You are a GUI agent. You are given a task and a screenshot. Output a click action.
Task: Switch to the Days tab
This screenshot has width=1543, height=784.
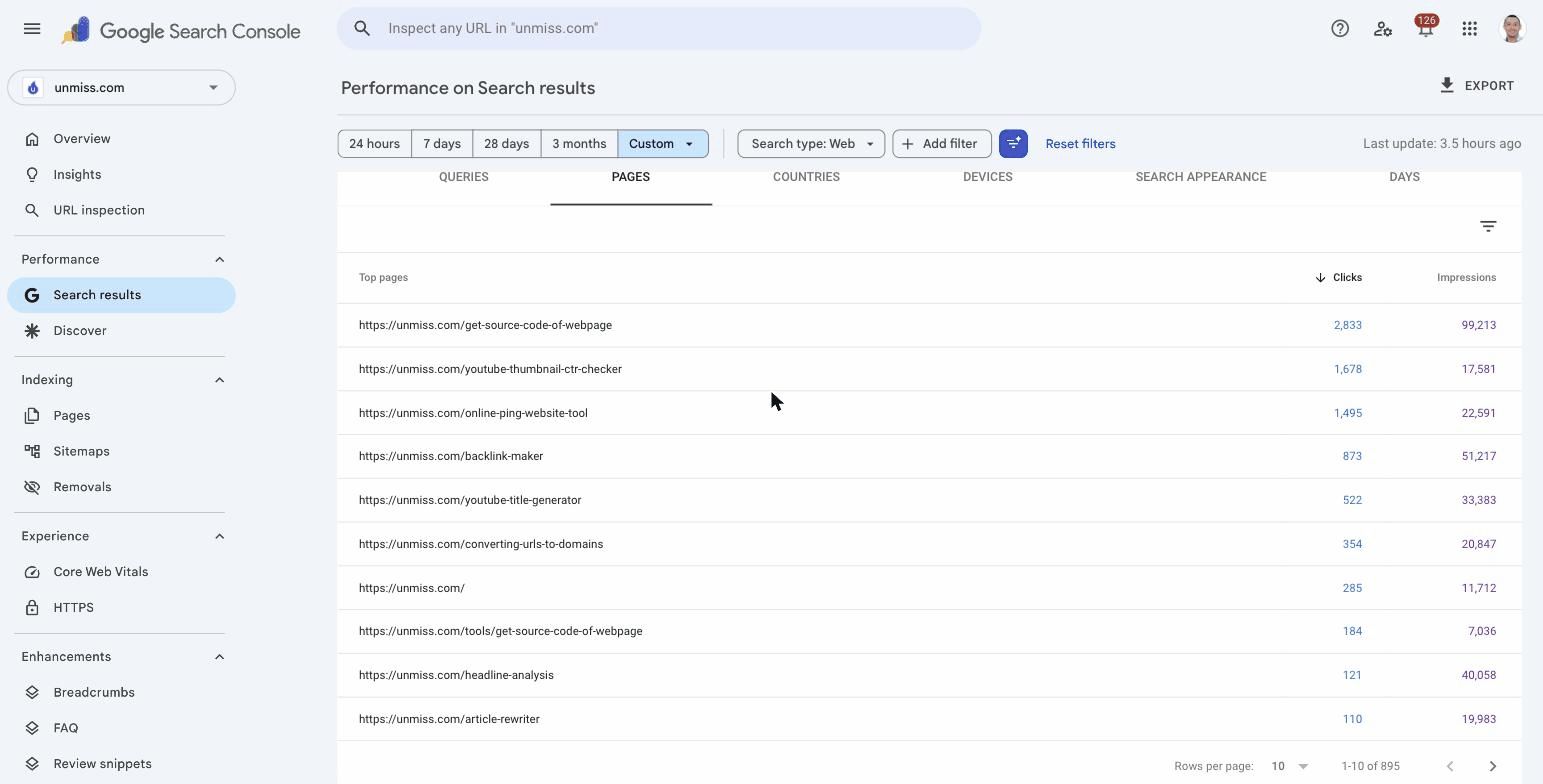(1404, 177)
